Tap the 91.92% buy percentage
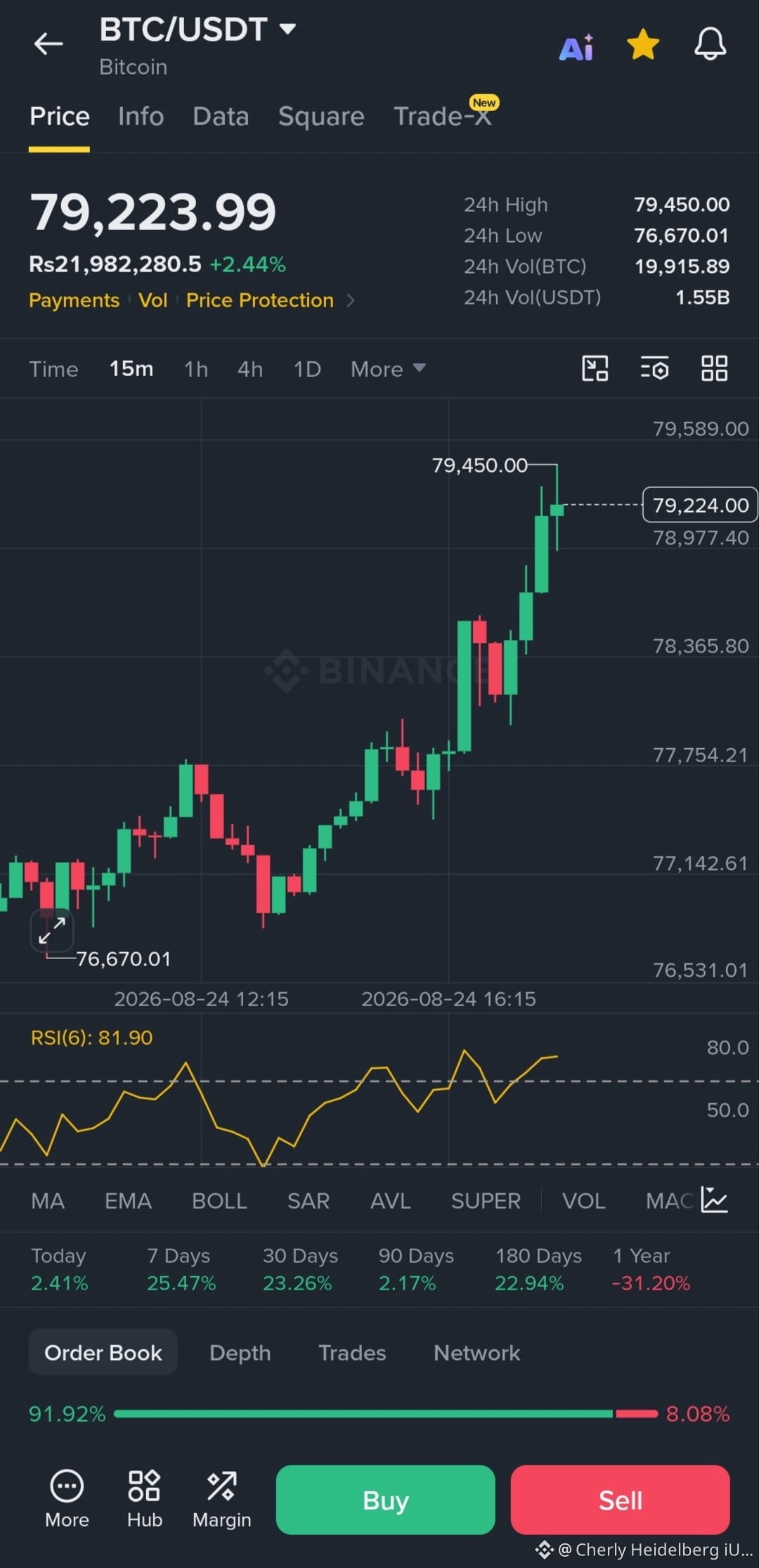The width and height of the screenshot is (759, 1568). point(67,1414)
